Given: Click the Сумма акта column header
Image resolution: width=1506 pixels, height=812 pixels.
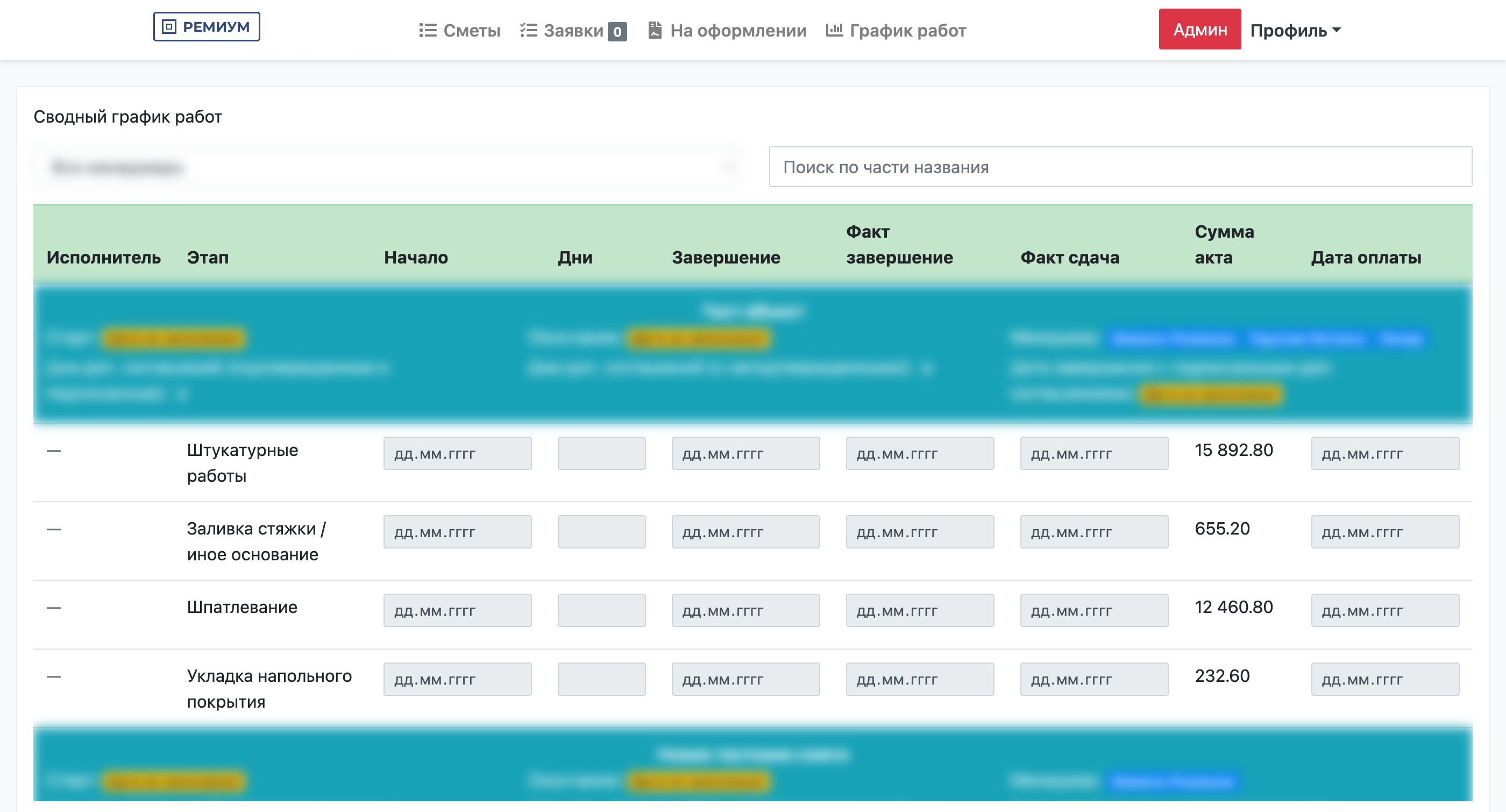Looking at the screenshot, I should (x=1224, y=244).
